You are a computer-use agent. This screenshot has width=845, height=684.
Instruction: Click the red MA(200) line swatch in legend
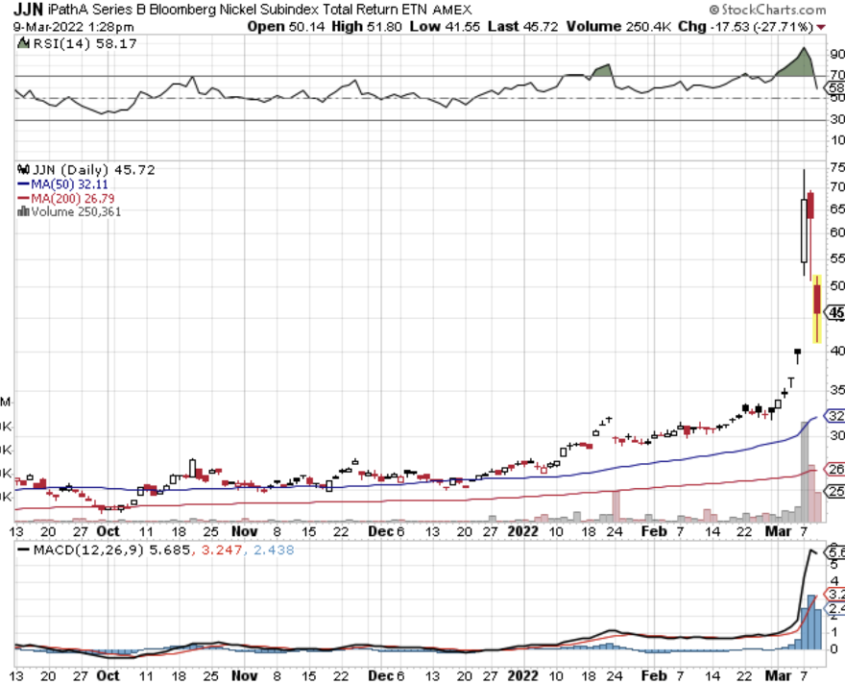tap(23, 198)
